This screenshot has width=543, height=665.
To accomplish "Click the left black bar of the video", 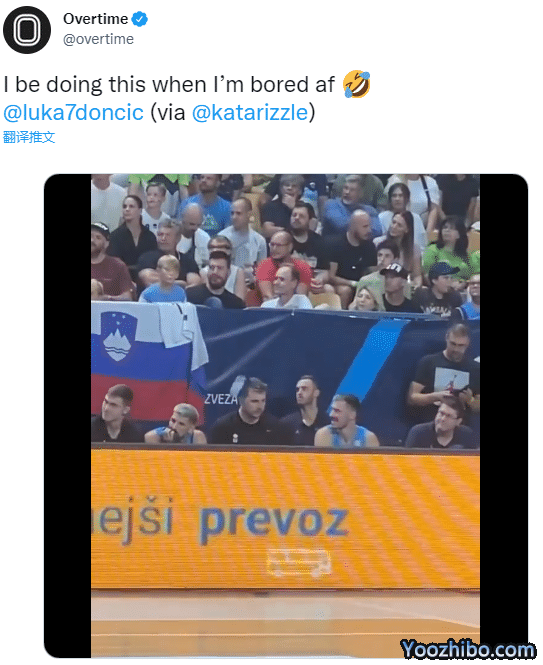I will (x=68, y=416).
